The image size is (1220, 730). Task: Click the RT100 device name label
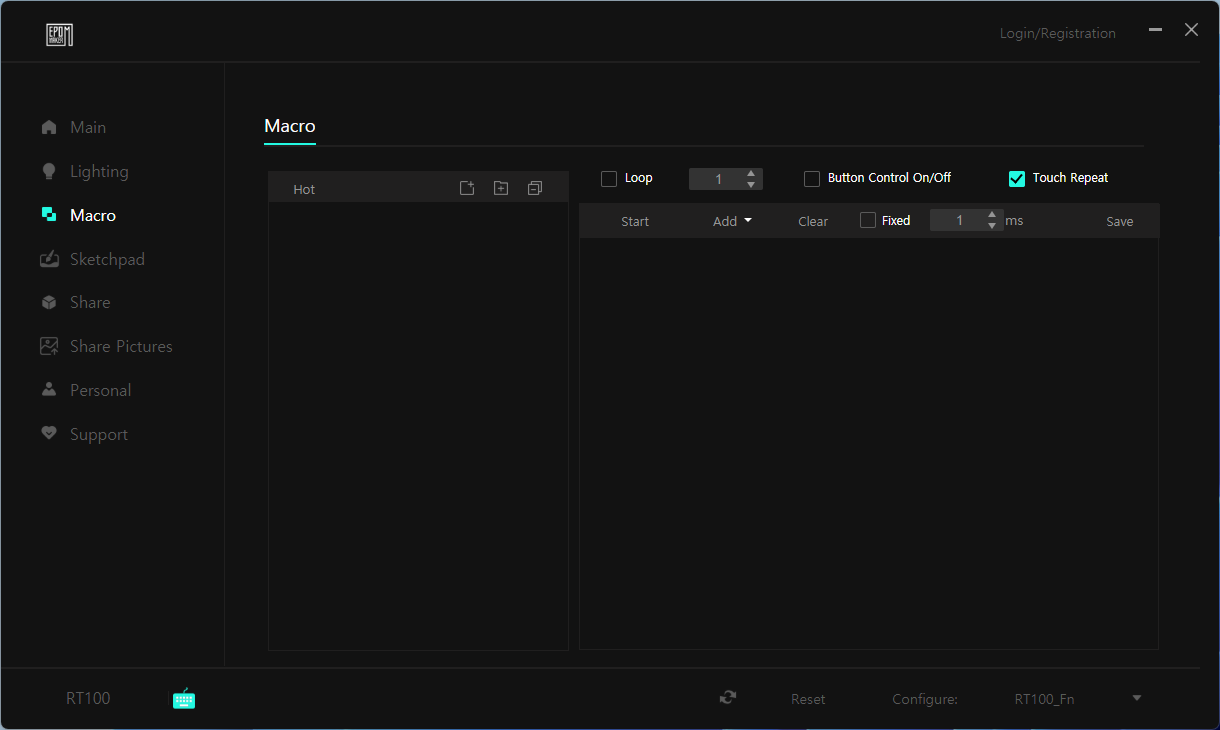point(88,698)
